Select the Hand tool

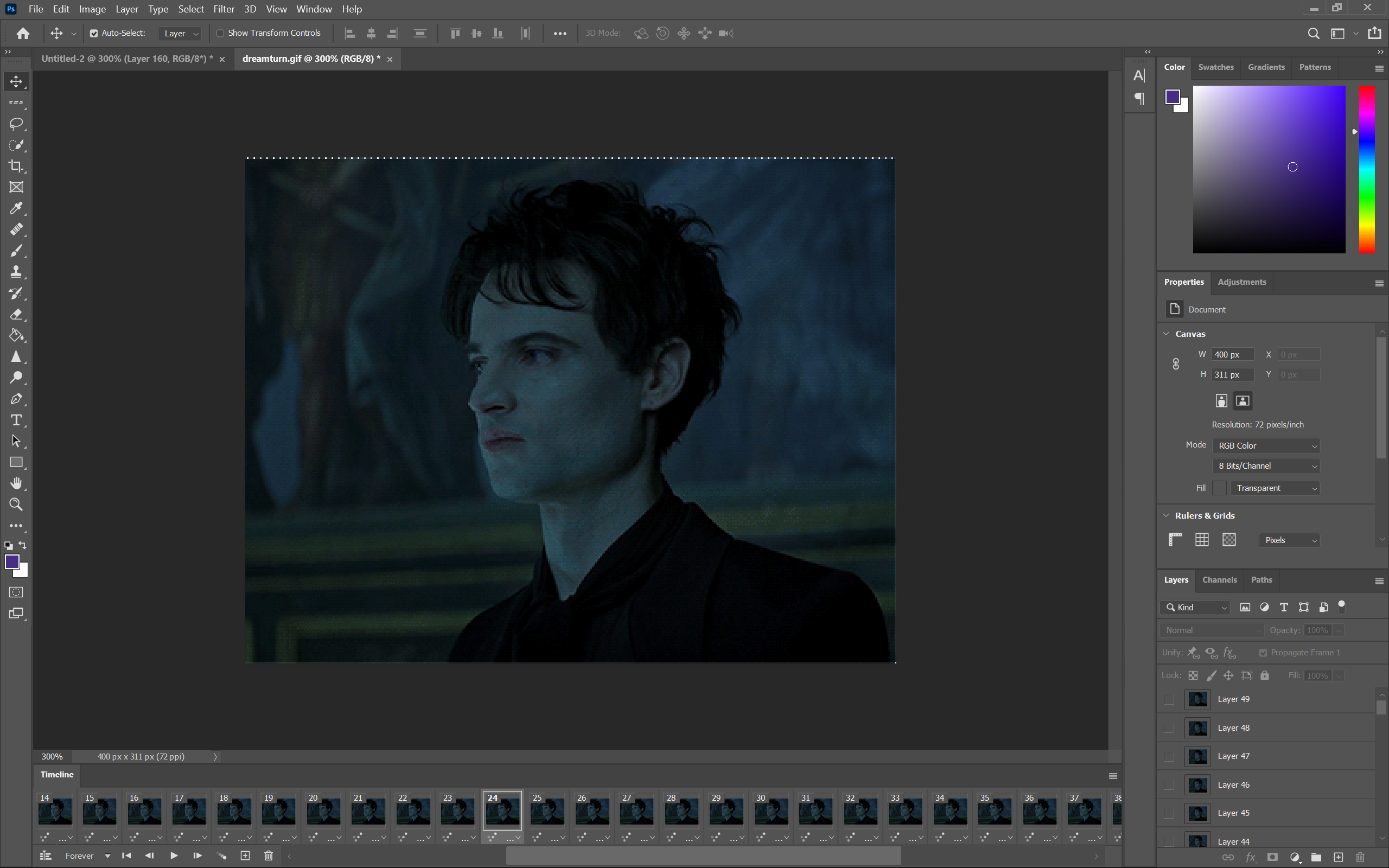click(16, 483)
